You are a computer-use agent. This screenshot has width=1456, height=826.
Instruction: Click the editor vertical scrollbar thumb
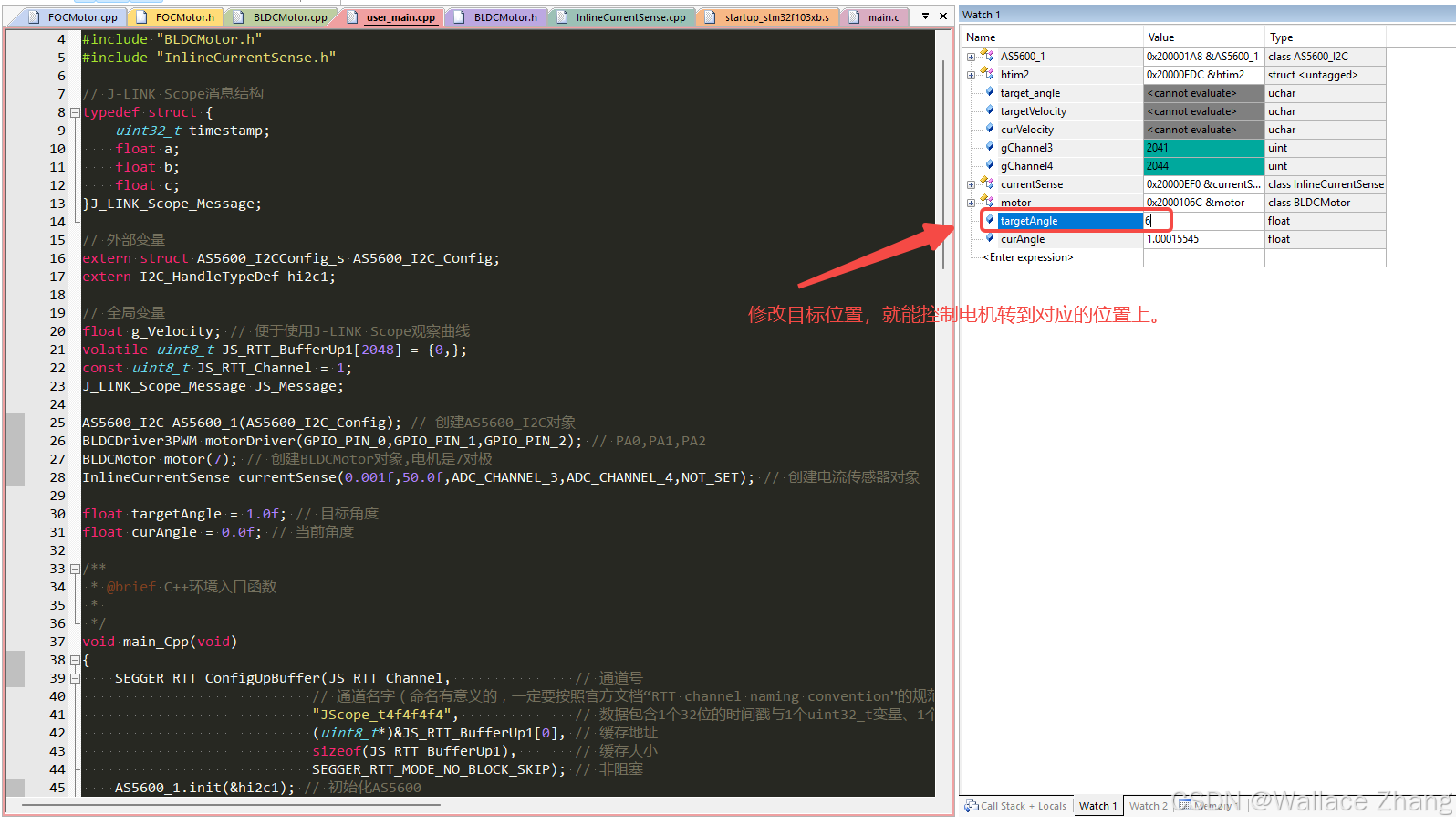pos(942,166)
